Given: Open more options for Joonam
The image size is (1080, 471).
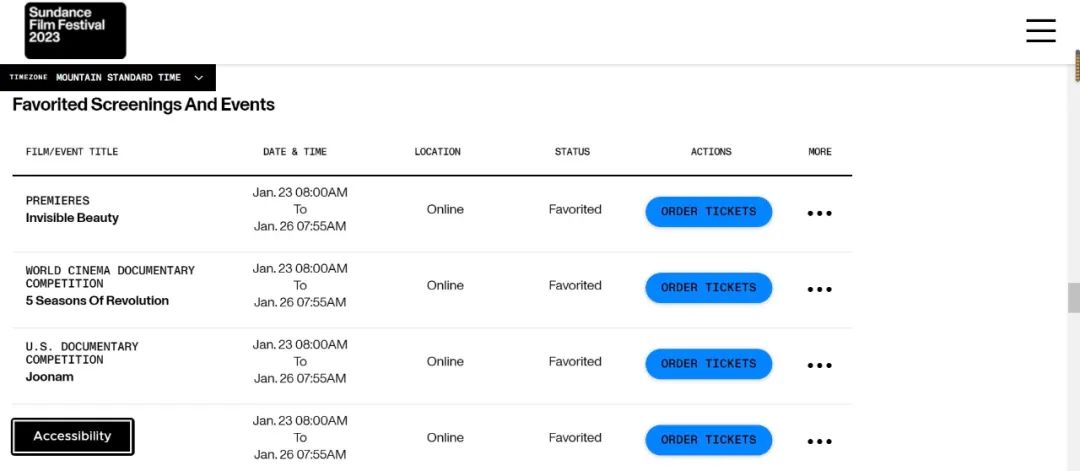Looking at the screenshot, I should (819, 365).
